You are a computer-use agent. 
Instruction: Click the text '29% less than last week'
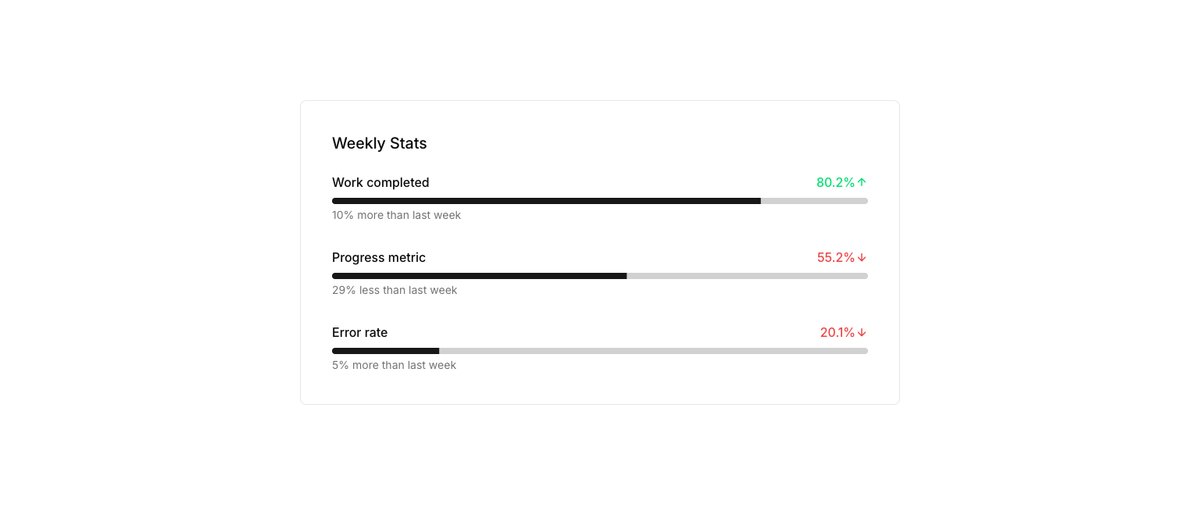(394, 290)
